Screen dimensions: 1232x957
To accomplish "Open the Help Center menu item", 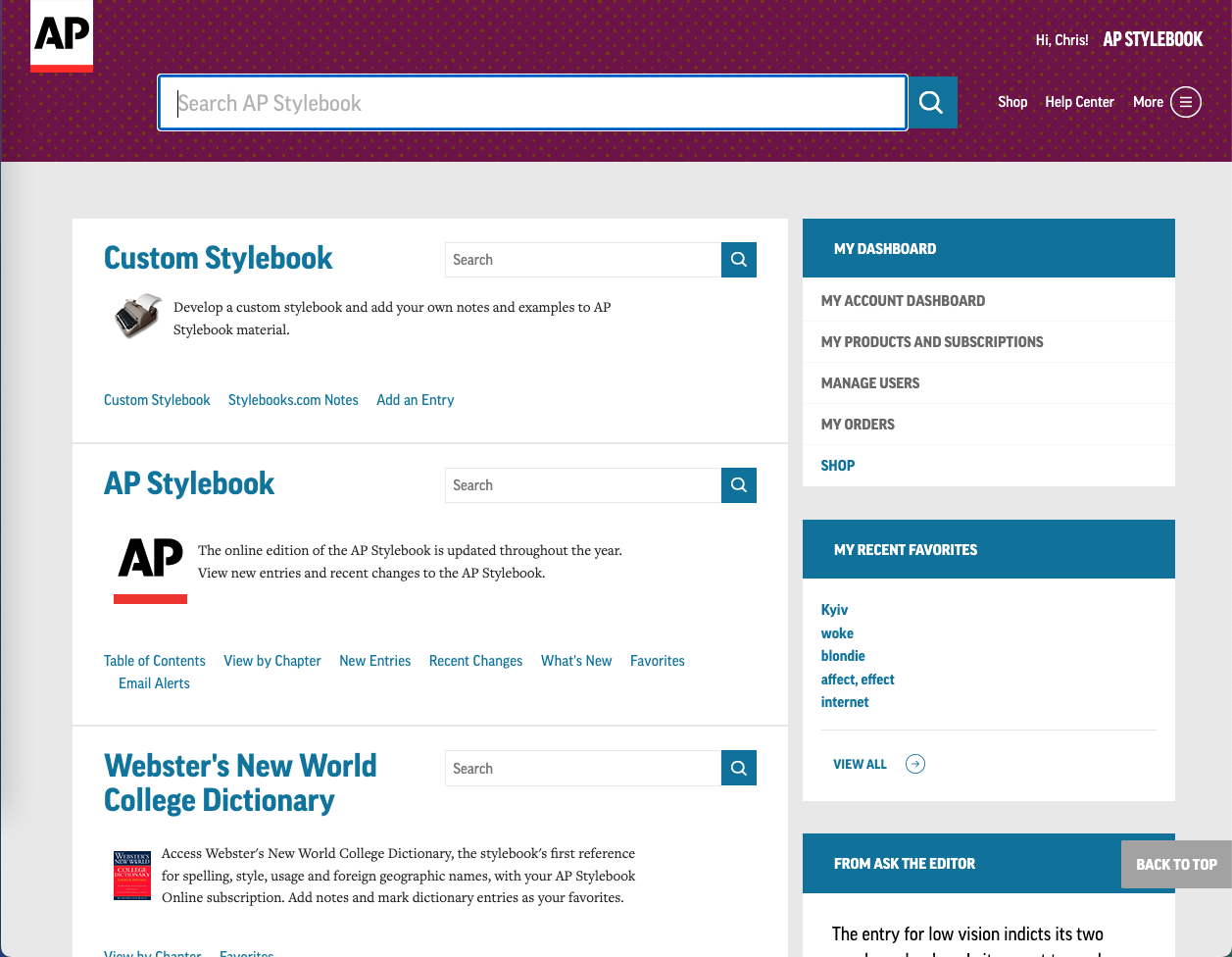I will coord(1079,102).
